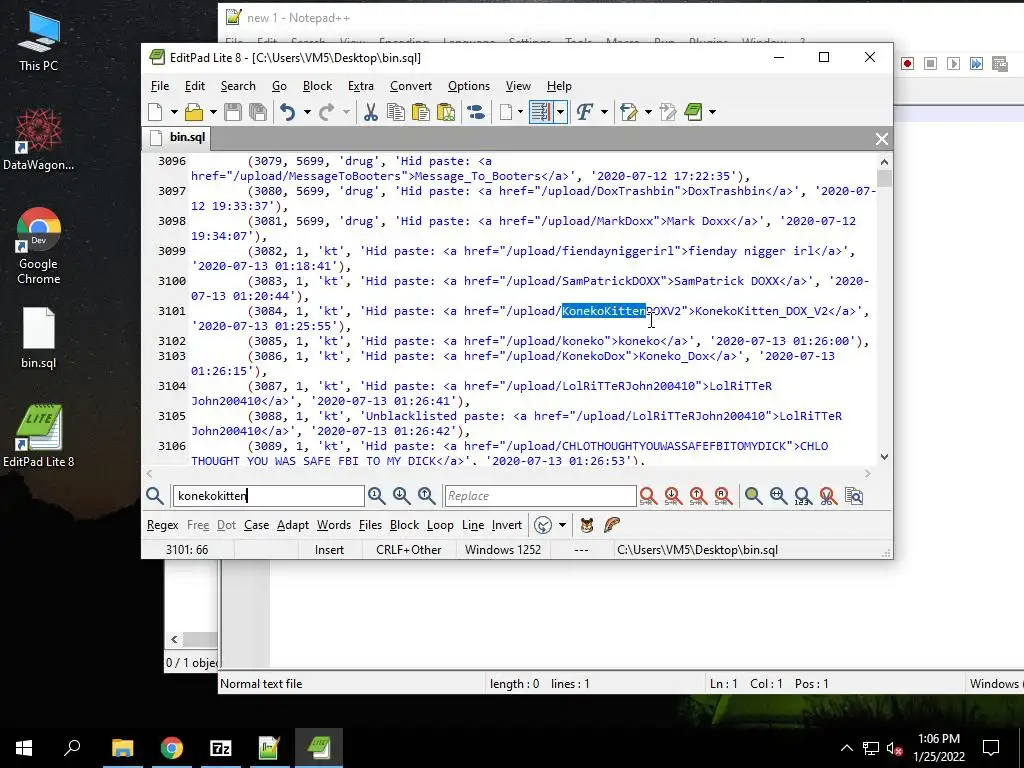1024x768 pixels.
Task: Click the Replace text field
Action: point(540,496)
